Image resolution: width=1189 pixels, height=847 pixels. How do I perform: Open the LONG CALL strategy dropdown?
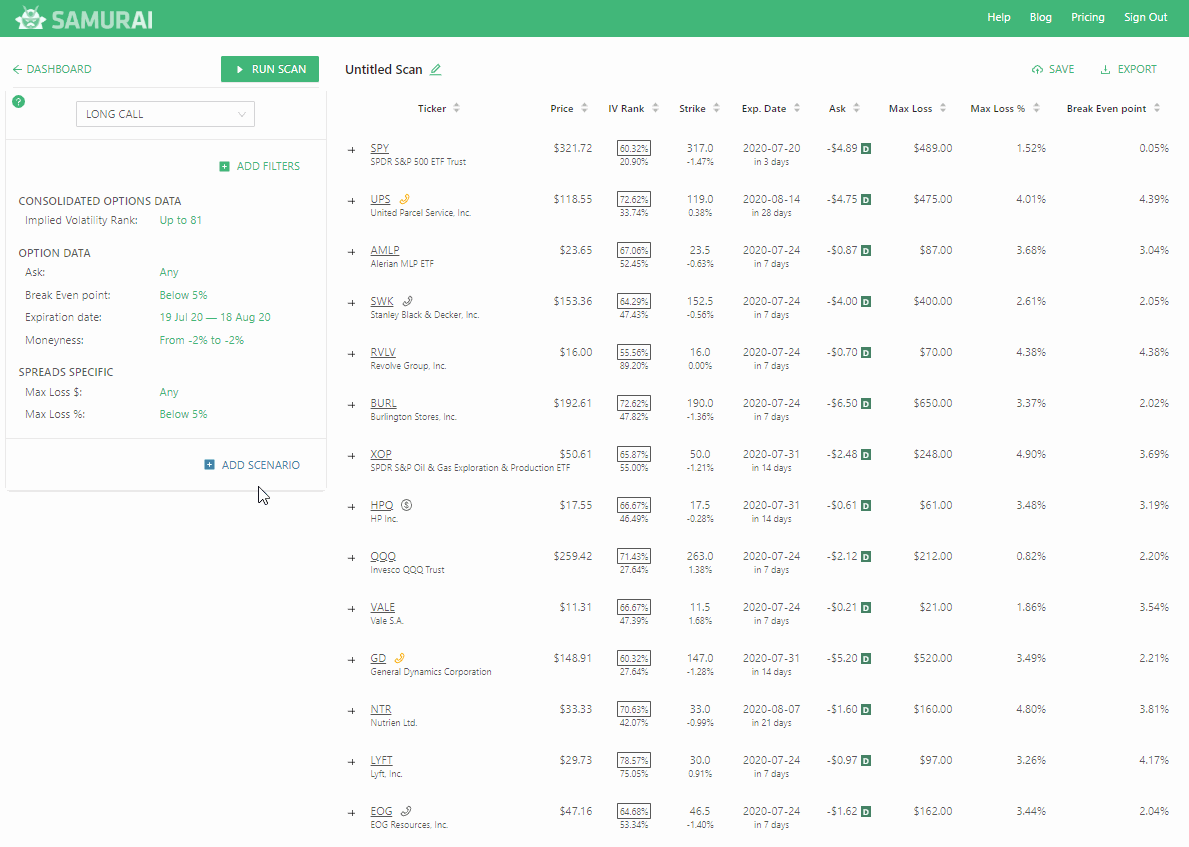coord(165,115)
